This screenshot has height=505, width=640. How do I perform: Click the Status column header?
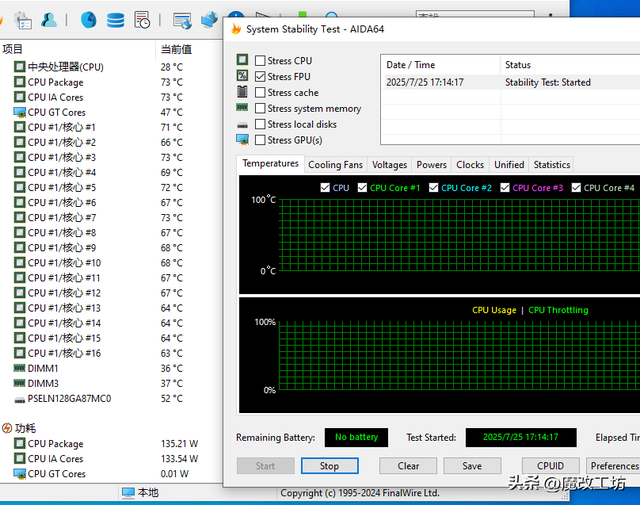click(x=570, y=65)
